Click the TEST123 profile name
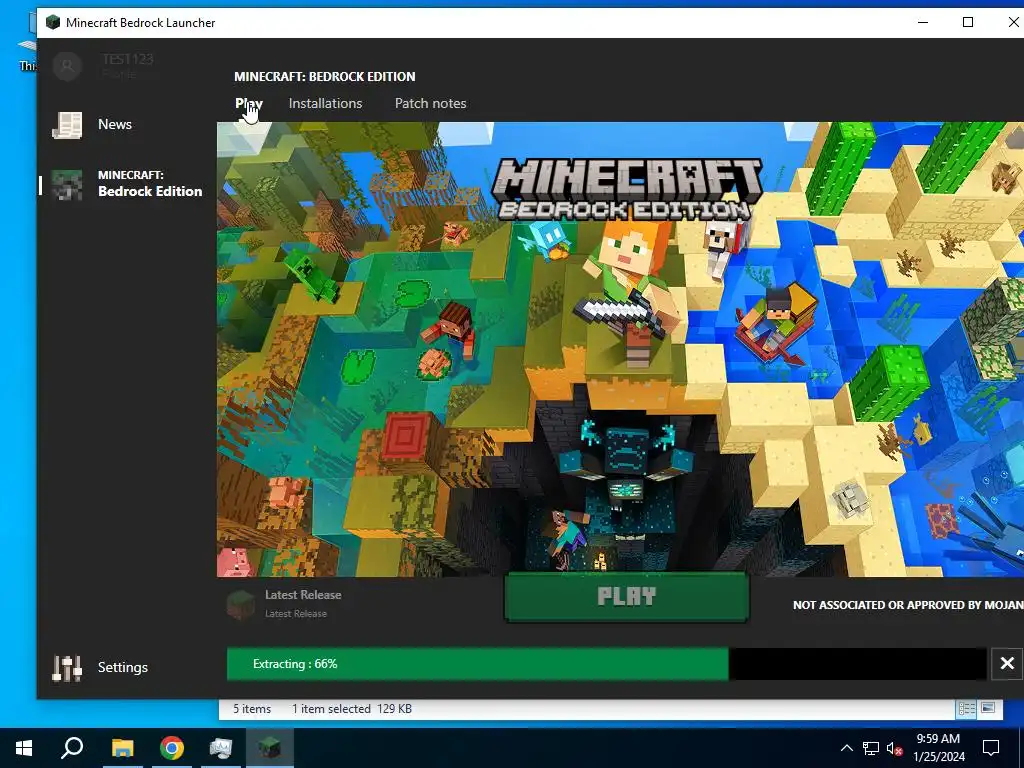1024x768 pixels. [128, 59]
